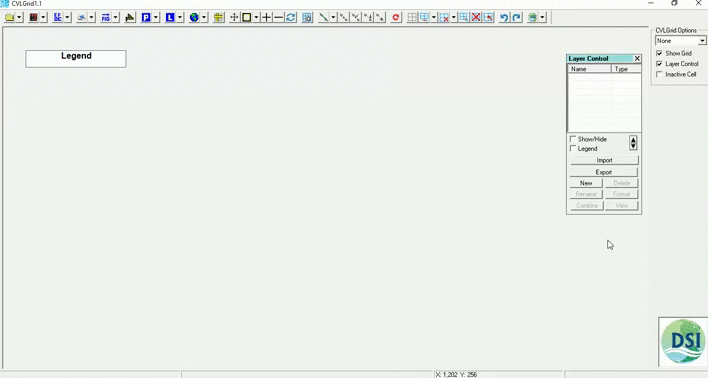708x378 pixels.
Task: Click the Combine button in Layer Control
Action: coord(586,205)
